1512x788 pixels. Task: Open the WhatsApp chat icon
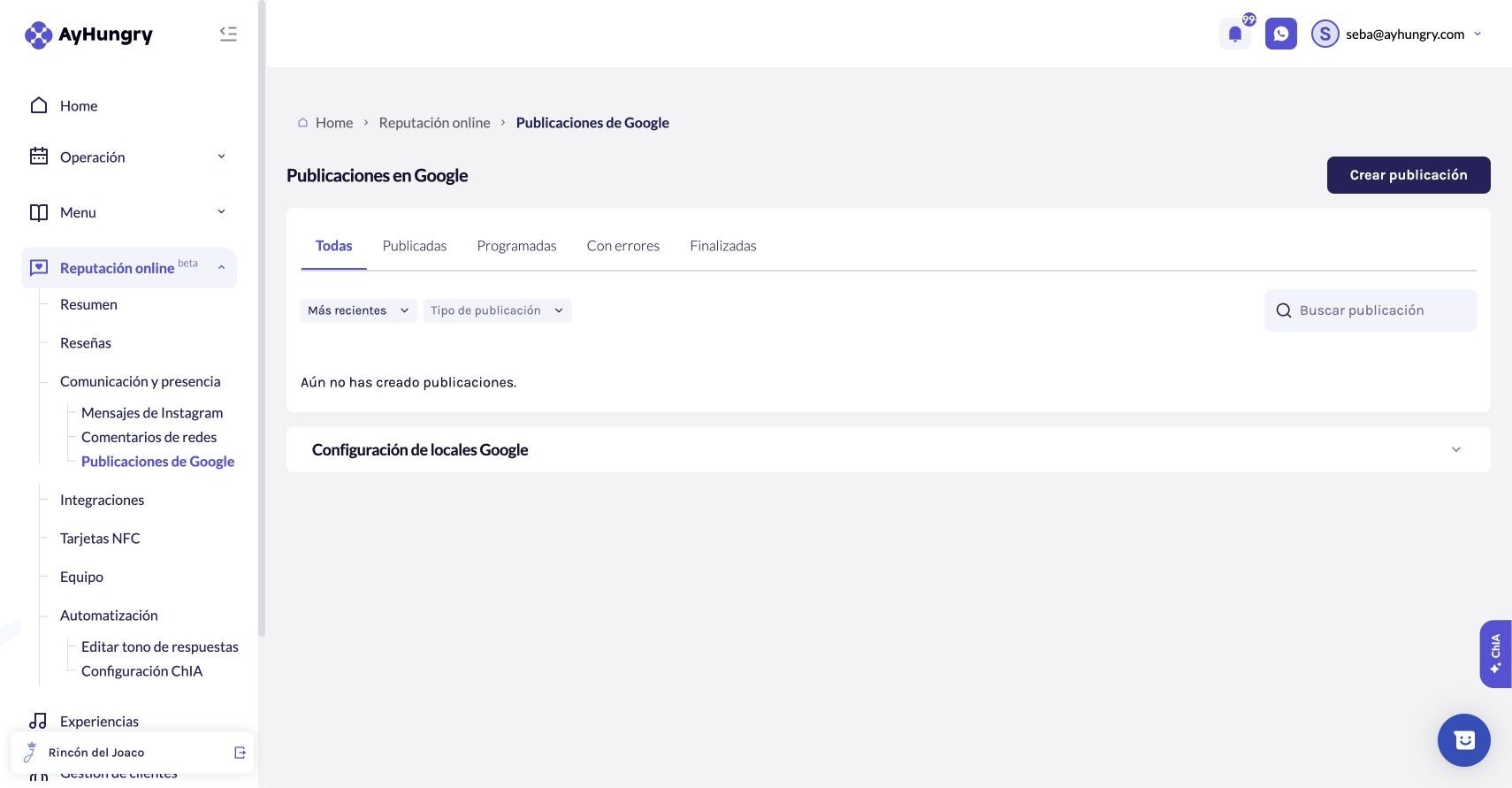point(1280,34)
